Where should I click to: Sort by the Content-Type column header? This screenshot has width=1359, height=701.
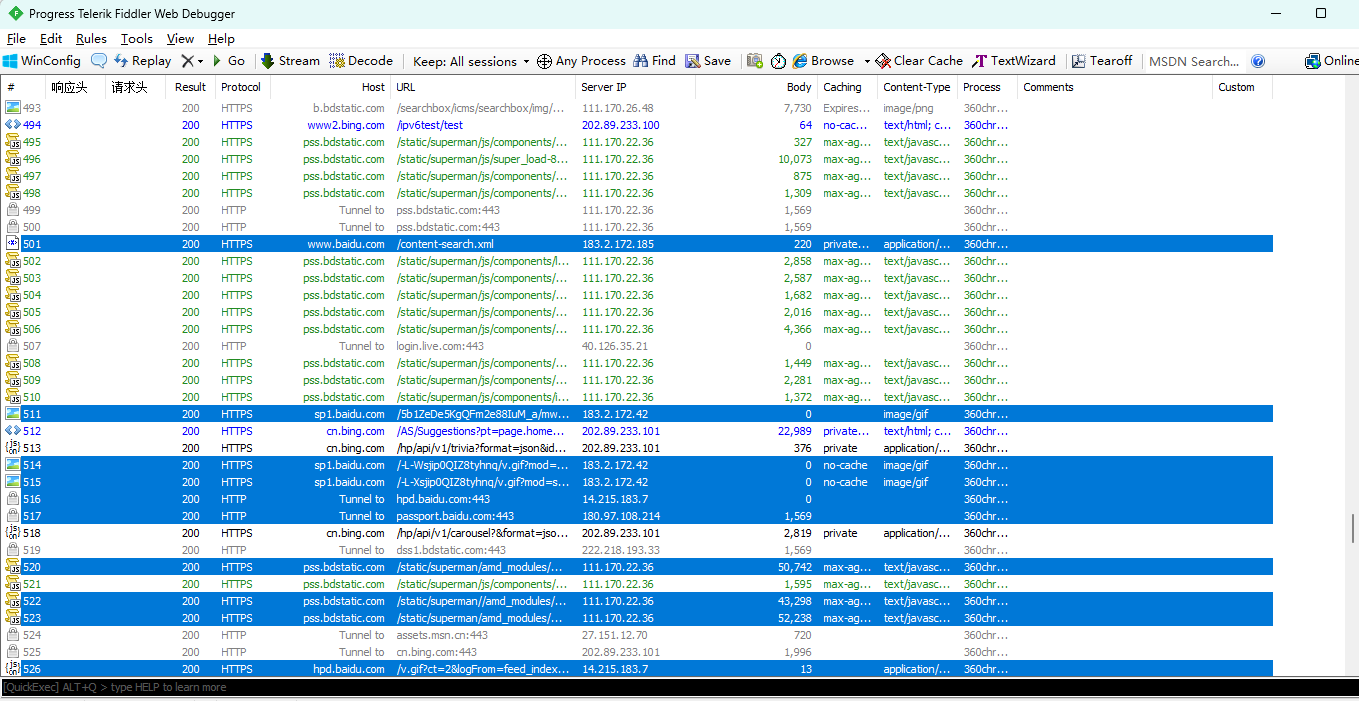click(x=917, y=87)
